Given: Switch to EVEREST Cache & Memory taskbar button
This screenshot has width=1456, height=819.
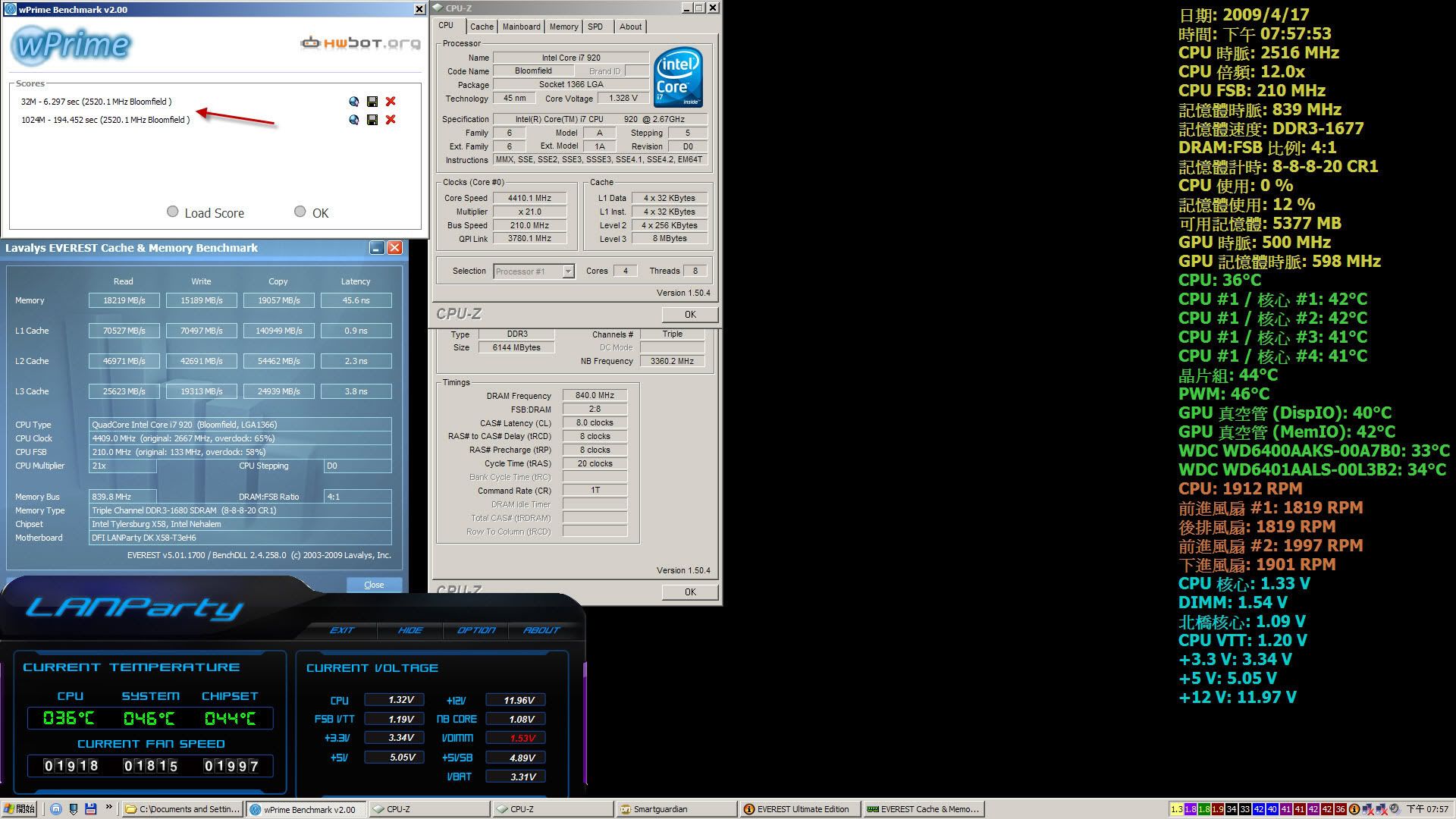Looking at the screenshot, I should 924,809.
